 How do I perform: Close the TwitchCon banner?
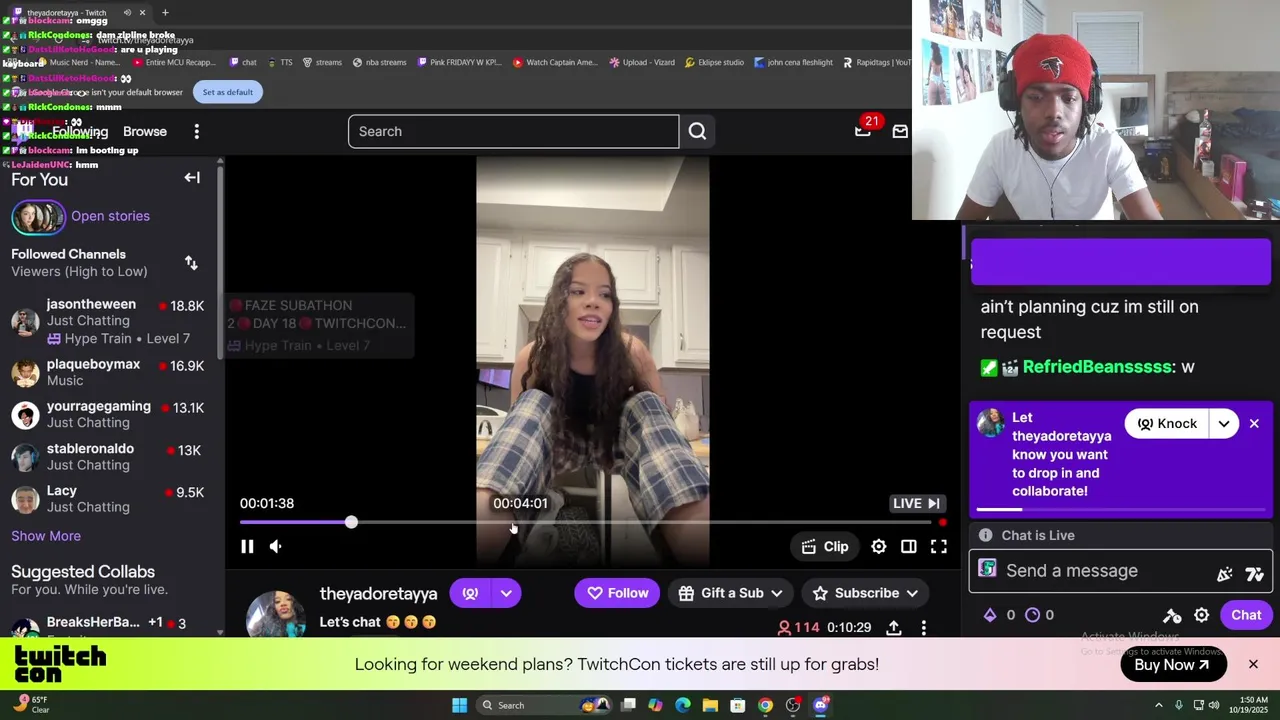coord(1253,664)
